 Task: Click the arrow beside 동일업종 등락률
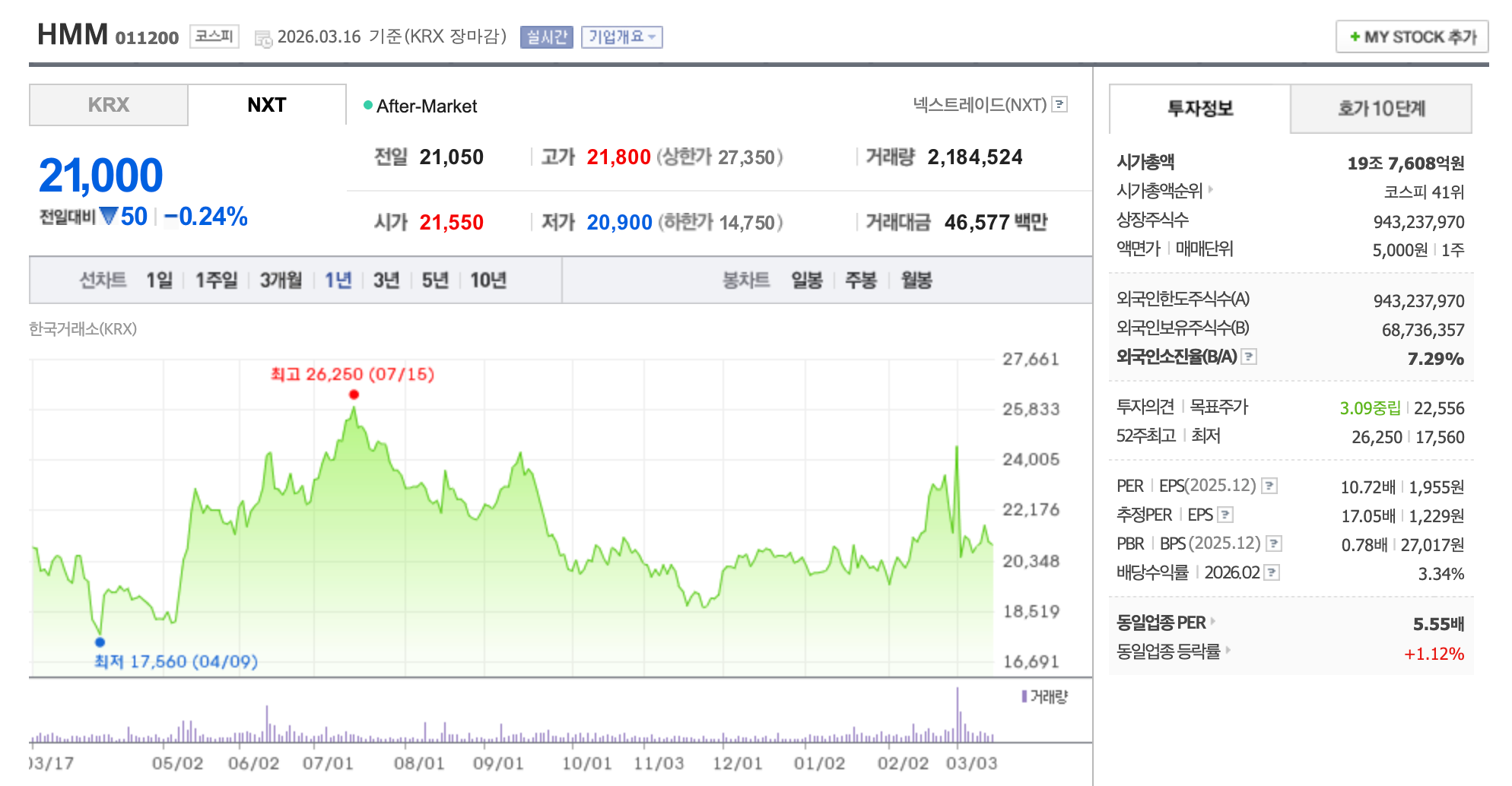pyautogui.click(x=1228, y=650)
